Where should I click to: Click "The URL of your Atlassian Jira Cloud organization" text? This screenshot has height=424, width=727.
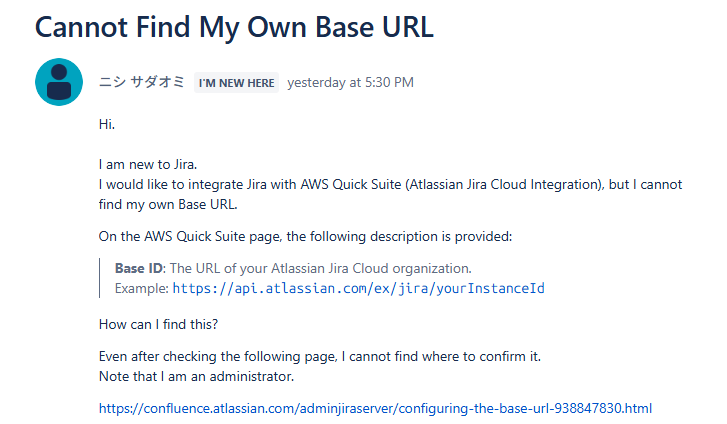coord(322,268)
